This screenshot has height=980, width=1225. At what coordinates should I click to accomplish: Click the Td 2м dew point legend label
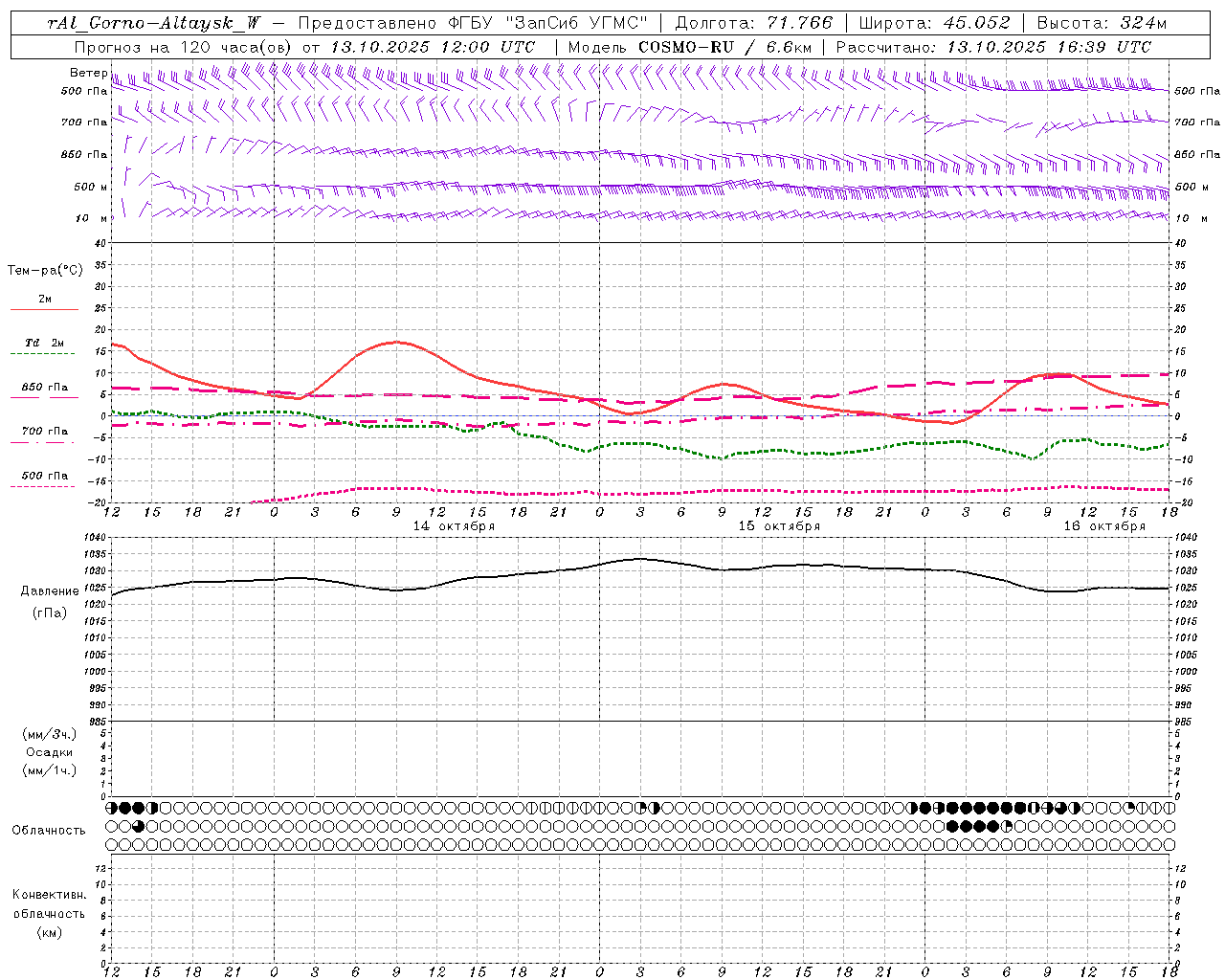45,343
